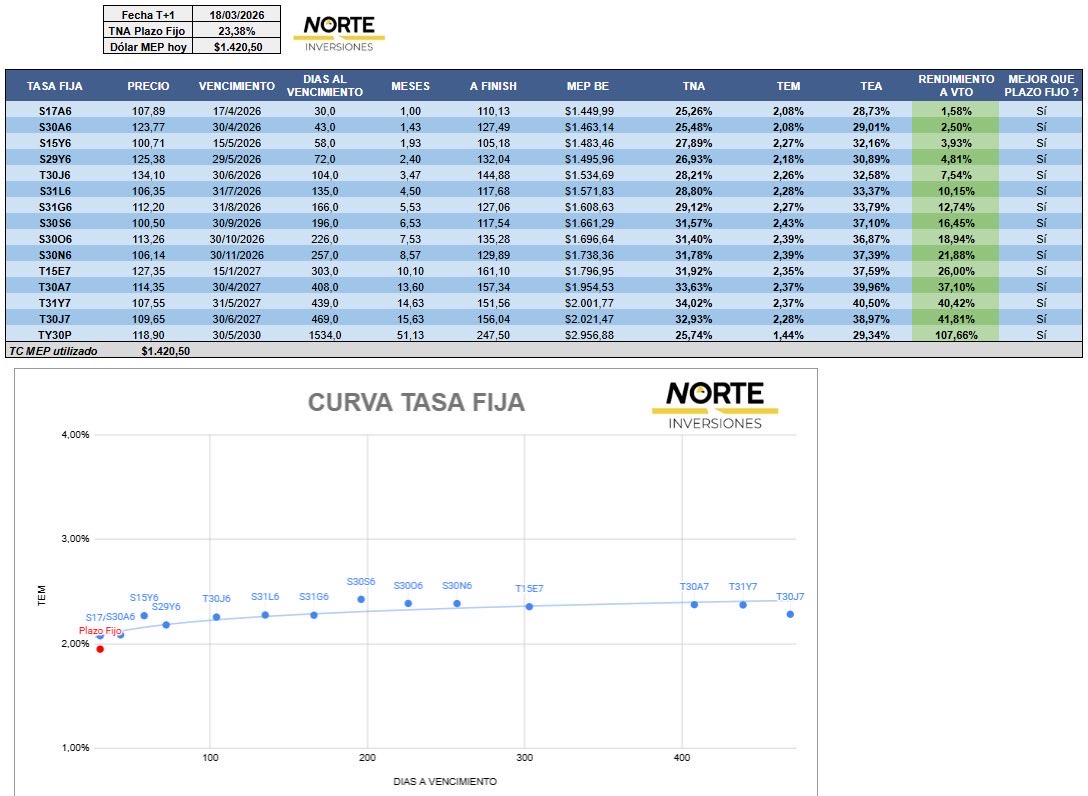This screenshot has width=1088, height=796.
Task: Click the S15Y6 data point on chart
Action: [144, 616]
